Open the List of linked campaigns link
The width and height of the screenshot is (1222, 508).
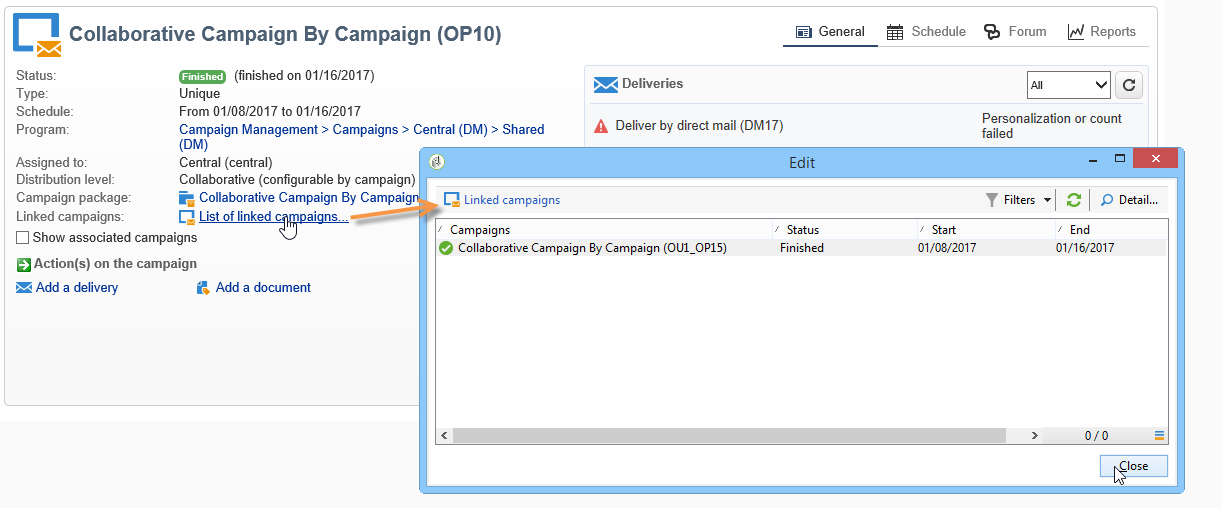(273, 217)
